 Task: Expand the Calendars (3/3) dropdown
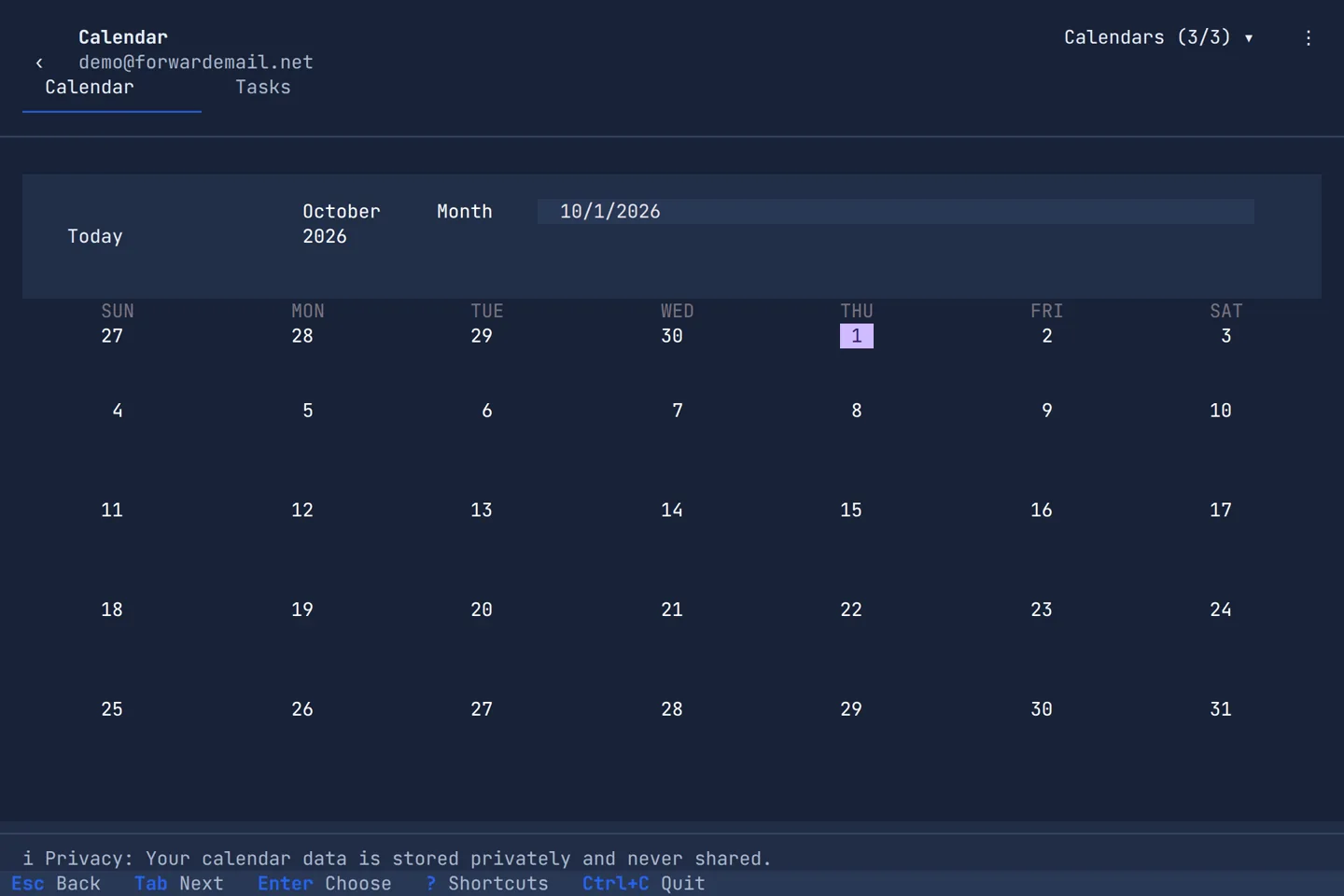coord(1158,37)
